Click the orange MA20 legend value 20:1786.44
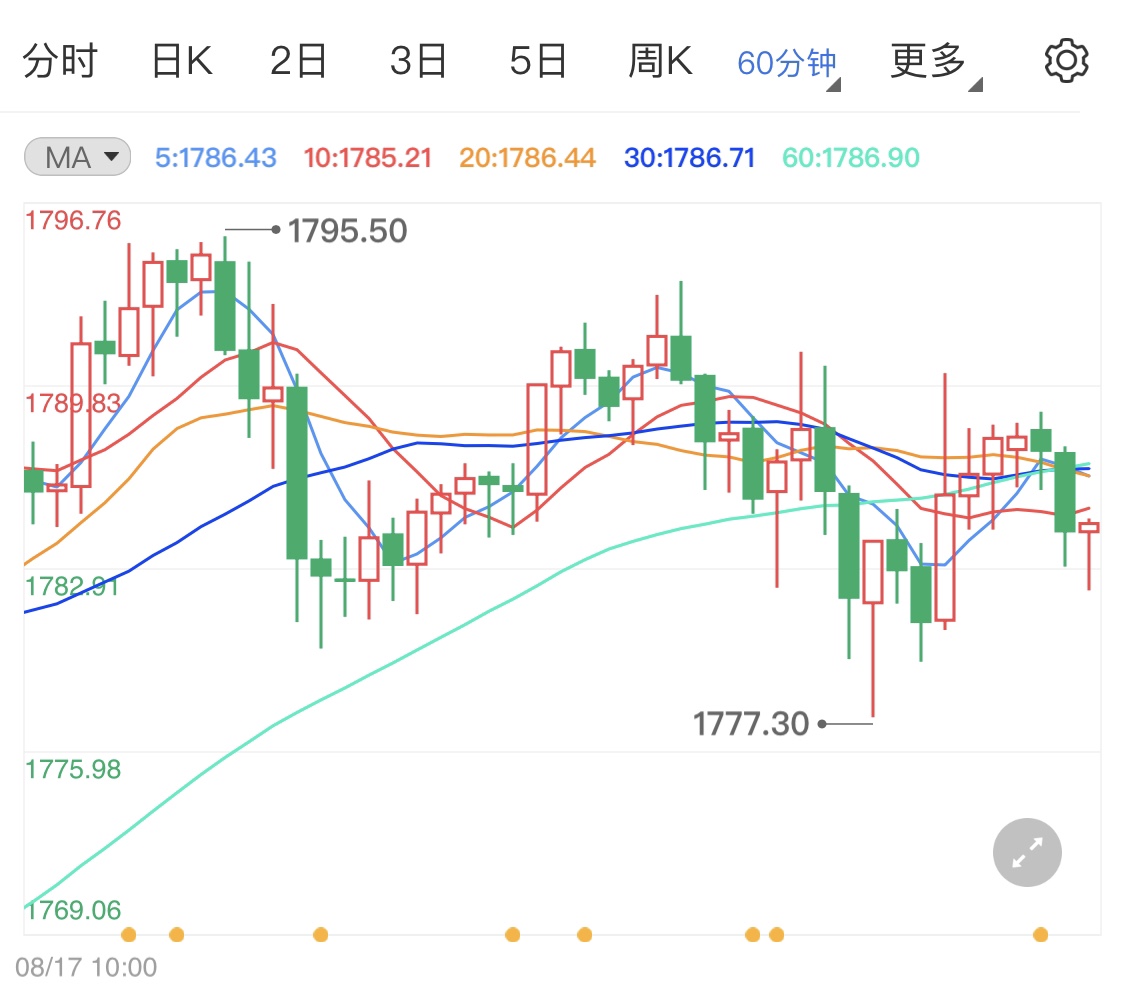1125x988 pixels. coord(527,156)
